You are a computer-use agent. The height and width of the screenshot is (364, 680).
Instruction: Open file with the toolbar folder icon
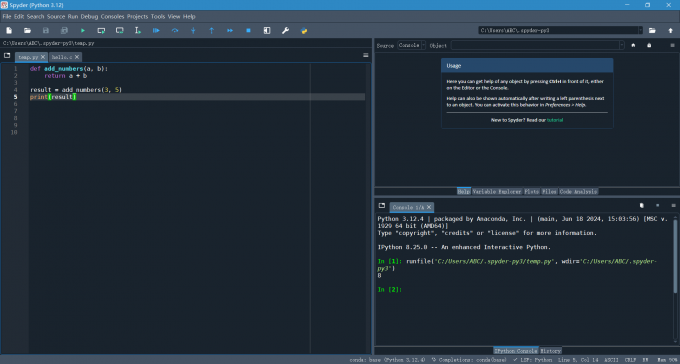(27, 30)
